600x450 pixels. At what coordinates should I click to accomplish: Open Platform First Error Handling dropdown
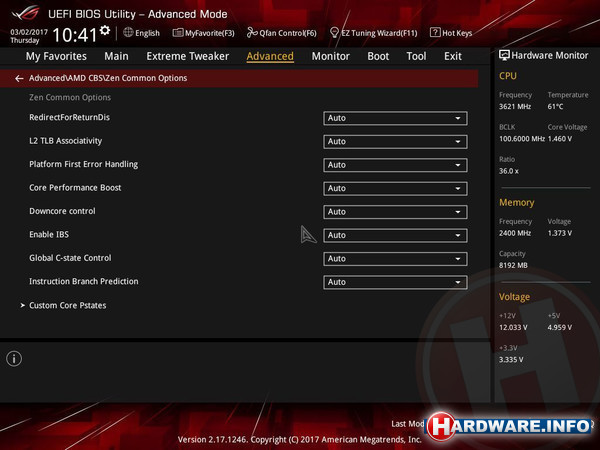(395, 165)
